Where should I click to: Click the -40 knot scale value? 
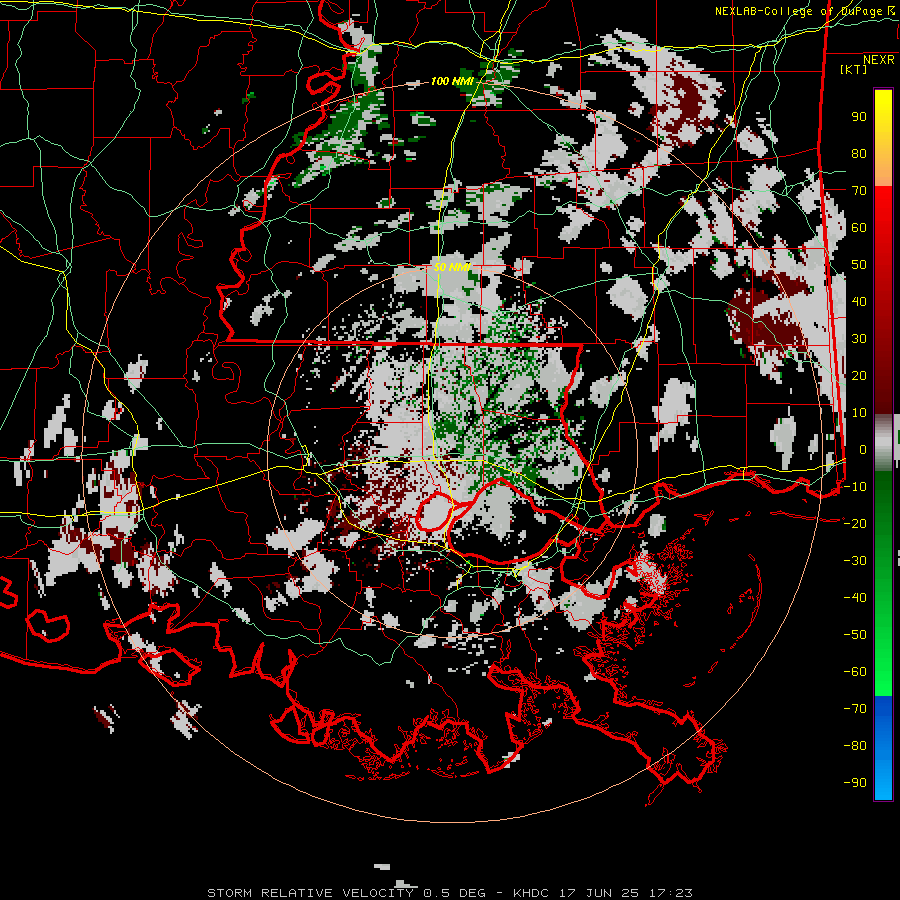(855, 598)
